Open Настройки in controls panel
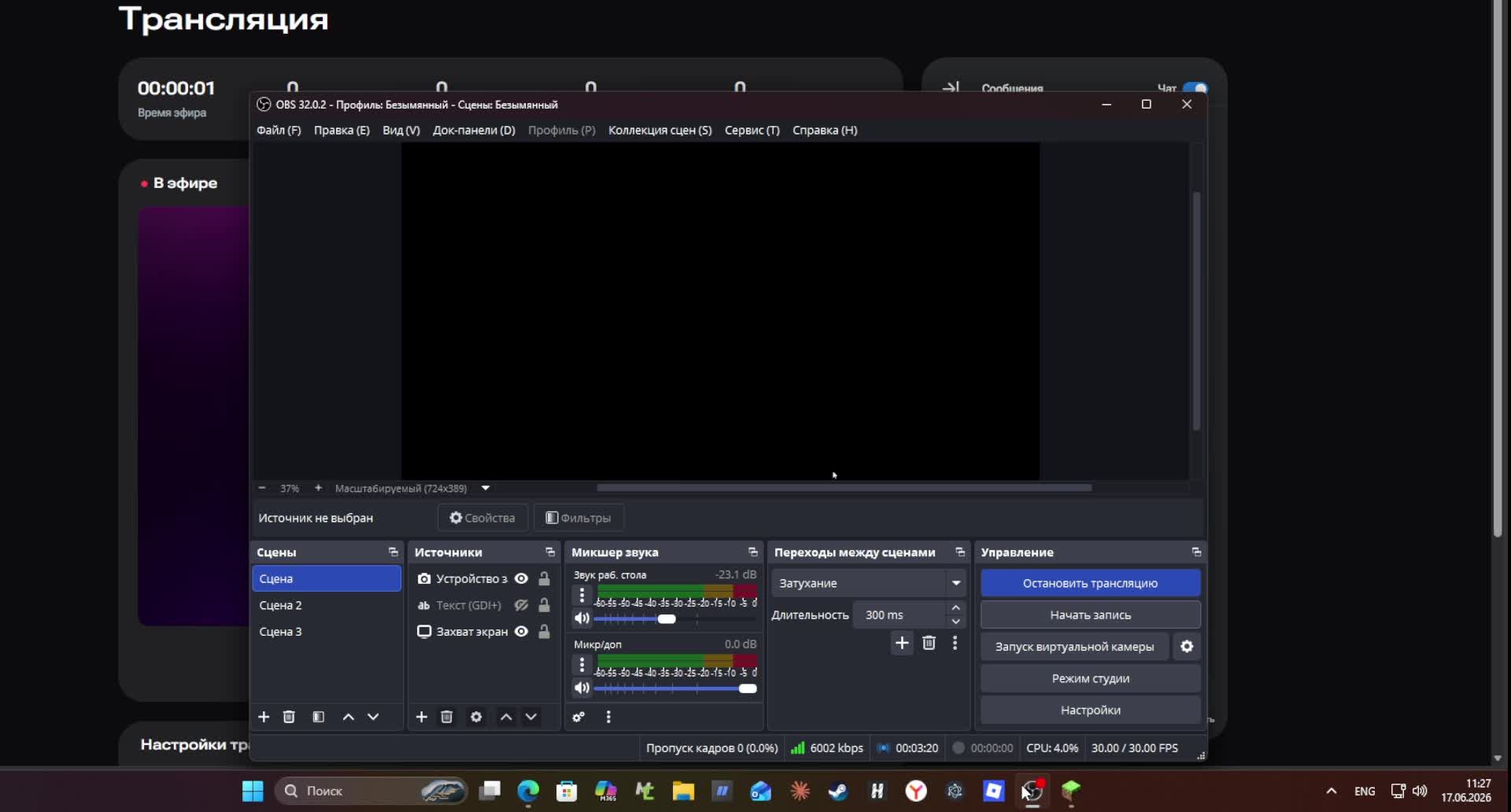Screen dimensions: 1511x812 1090,710
